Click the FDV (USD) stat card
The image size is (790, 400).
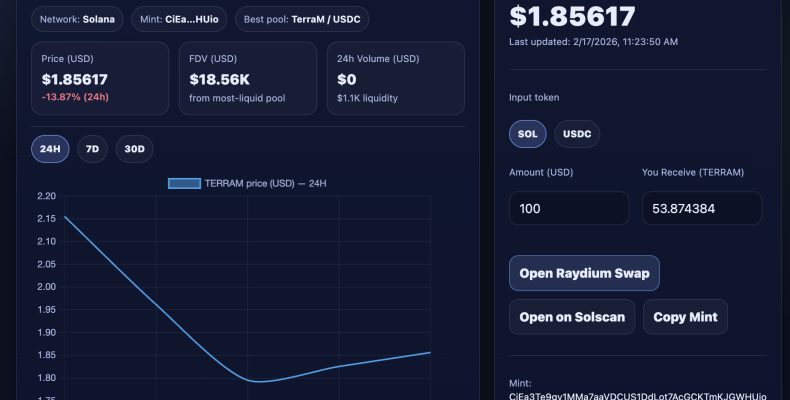click(x=248, y=78)
